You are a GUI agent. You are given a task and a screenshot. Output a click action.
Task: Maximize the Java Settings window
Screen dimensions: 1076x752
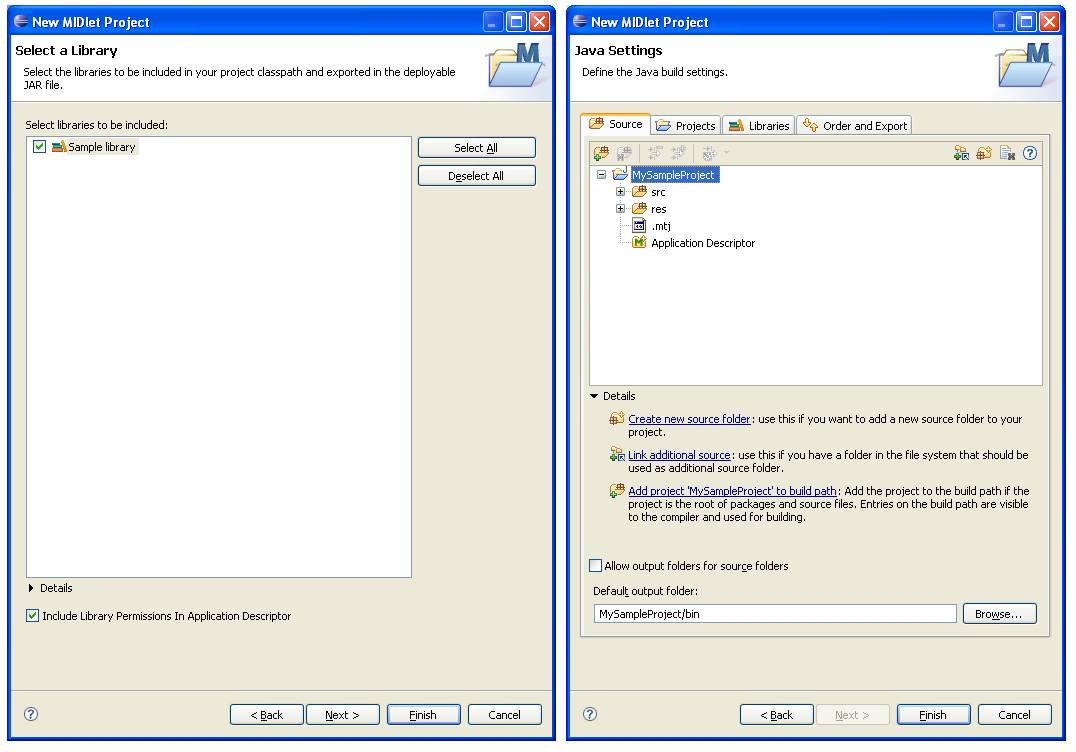pyautogui.click(x=1026, y=21)
